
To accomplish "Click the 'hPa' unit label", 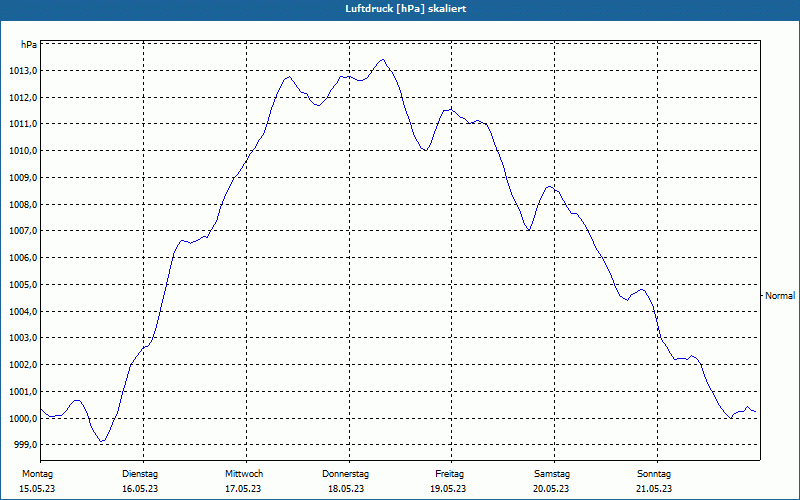I will tap(29, 44).
